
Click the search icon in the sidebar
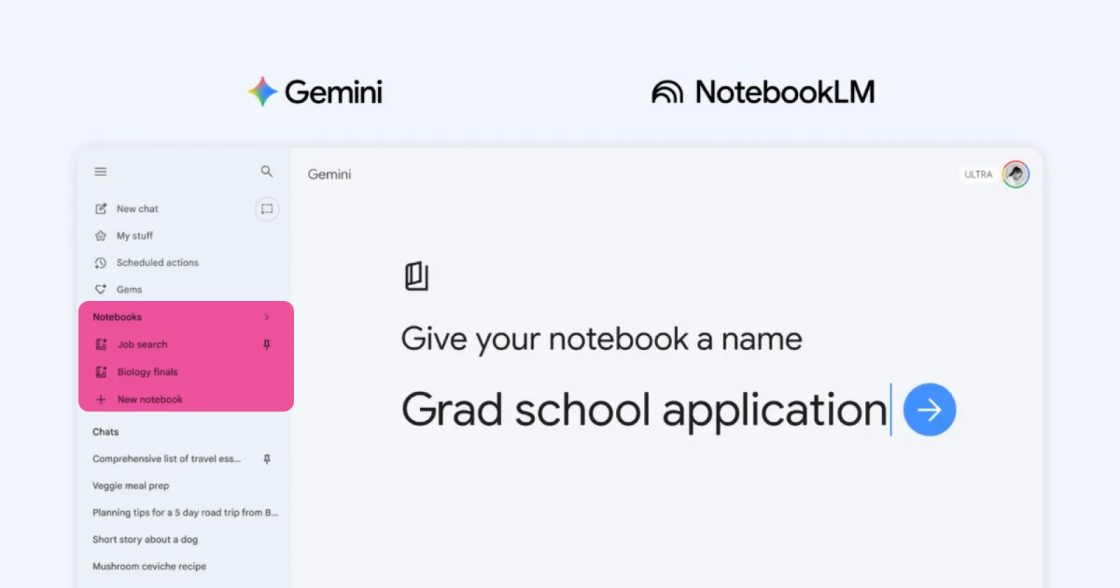(266, 171)
